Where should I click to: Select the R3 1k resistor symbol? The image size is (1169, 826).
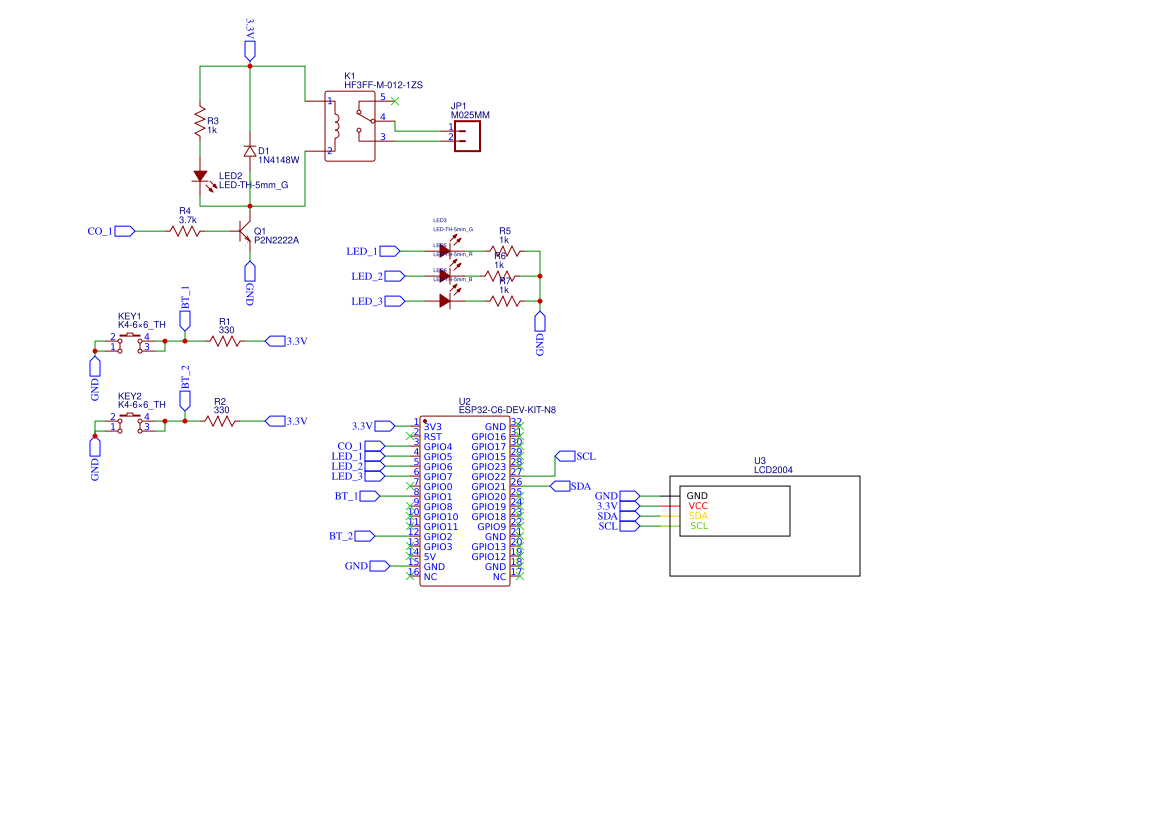[x=201, y=123]
